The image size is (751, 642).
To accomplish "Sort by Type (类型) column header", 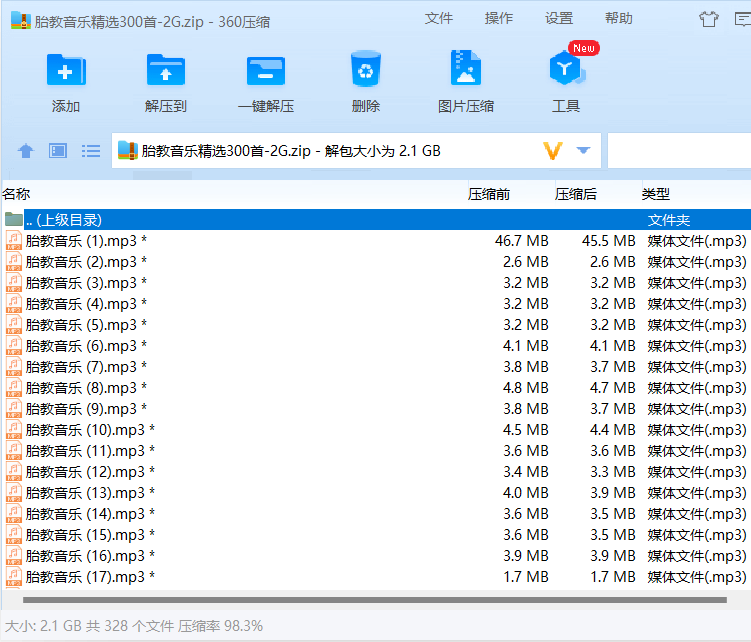I will point(656,194).
